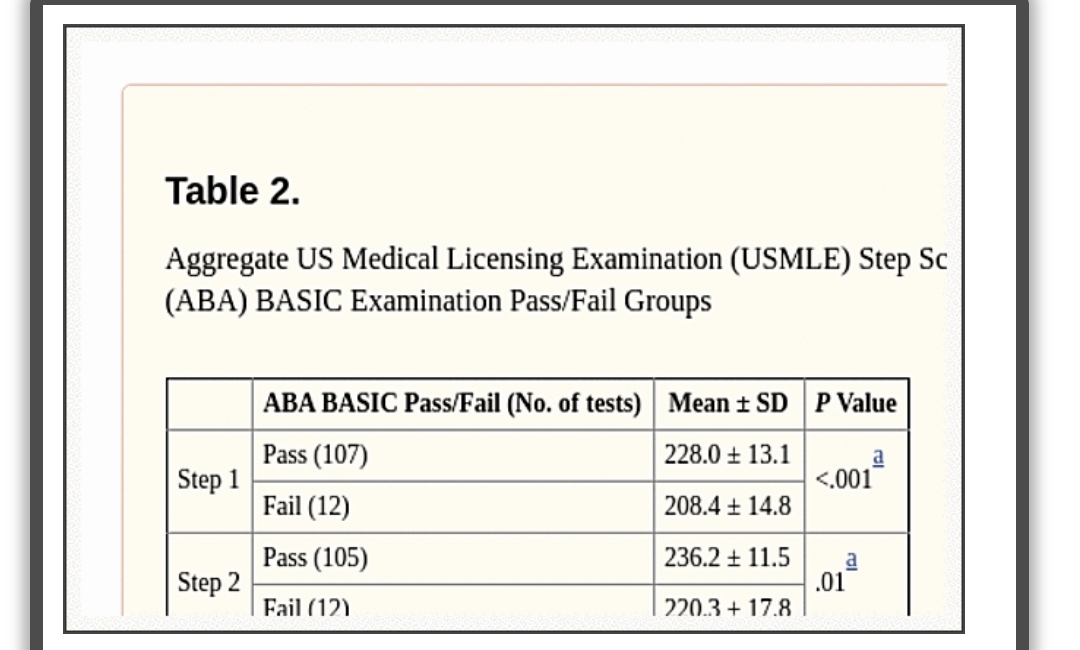Click the 208.4 ± 14.8 value
This screenshot has height=650, width=1080.
point(729,507)
